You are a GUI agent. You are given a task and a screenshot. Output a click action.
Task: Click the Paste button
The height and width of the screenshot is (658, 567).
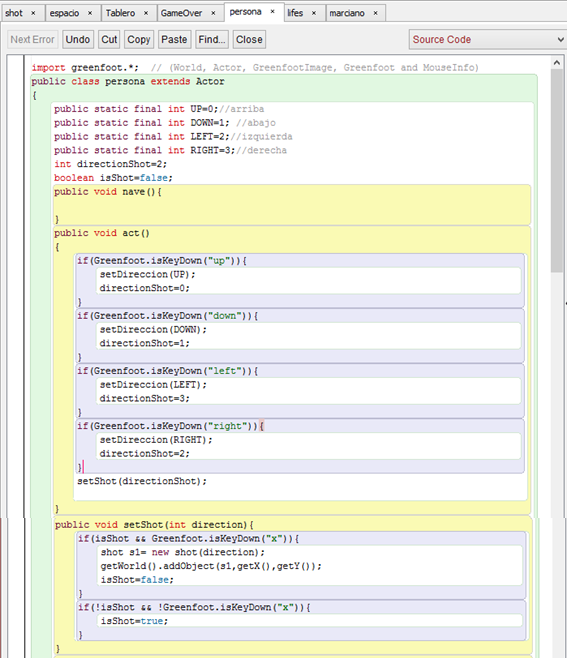coord(174,39)
